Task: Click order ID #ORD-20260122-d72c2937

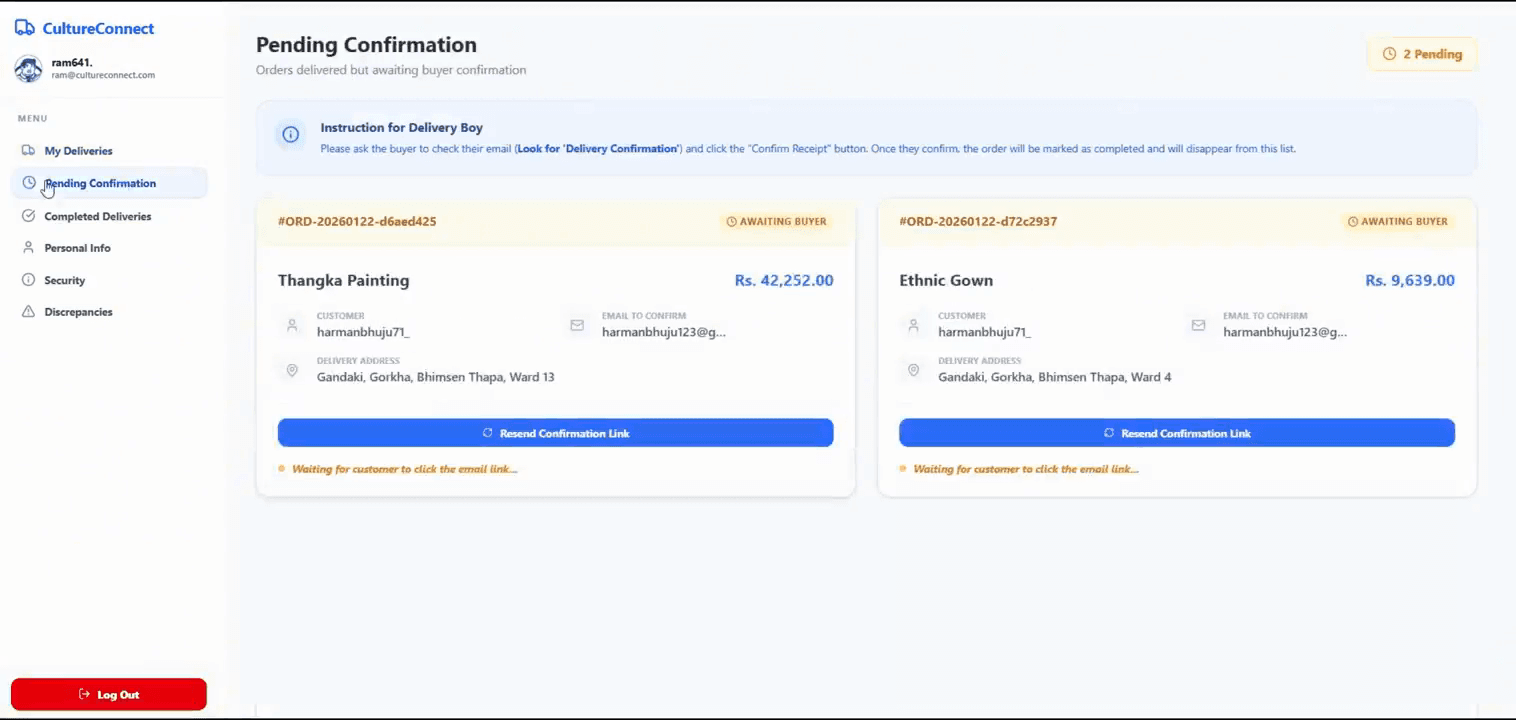Action: (978, 221)
